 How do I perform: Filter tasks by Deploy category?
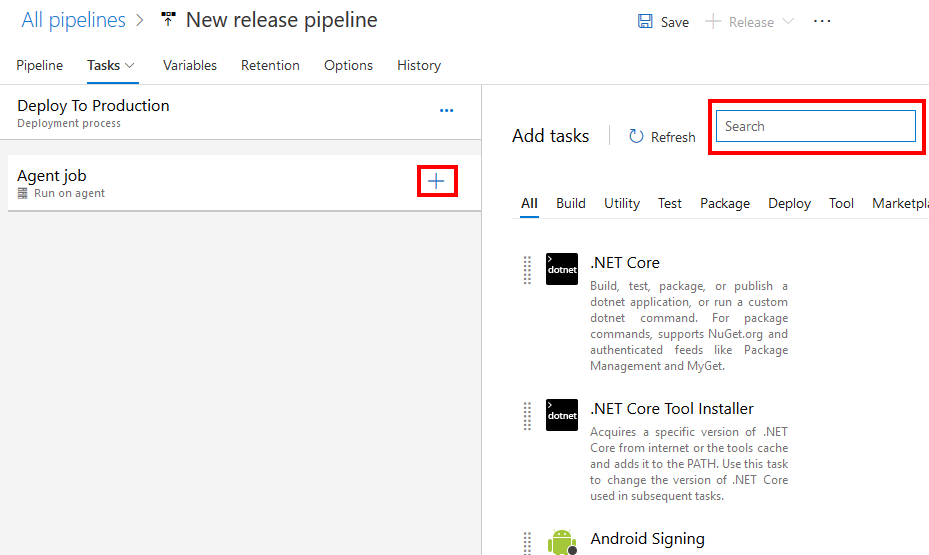pyautogui.click(x=789, y=203)
